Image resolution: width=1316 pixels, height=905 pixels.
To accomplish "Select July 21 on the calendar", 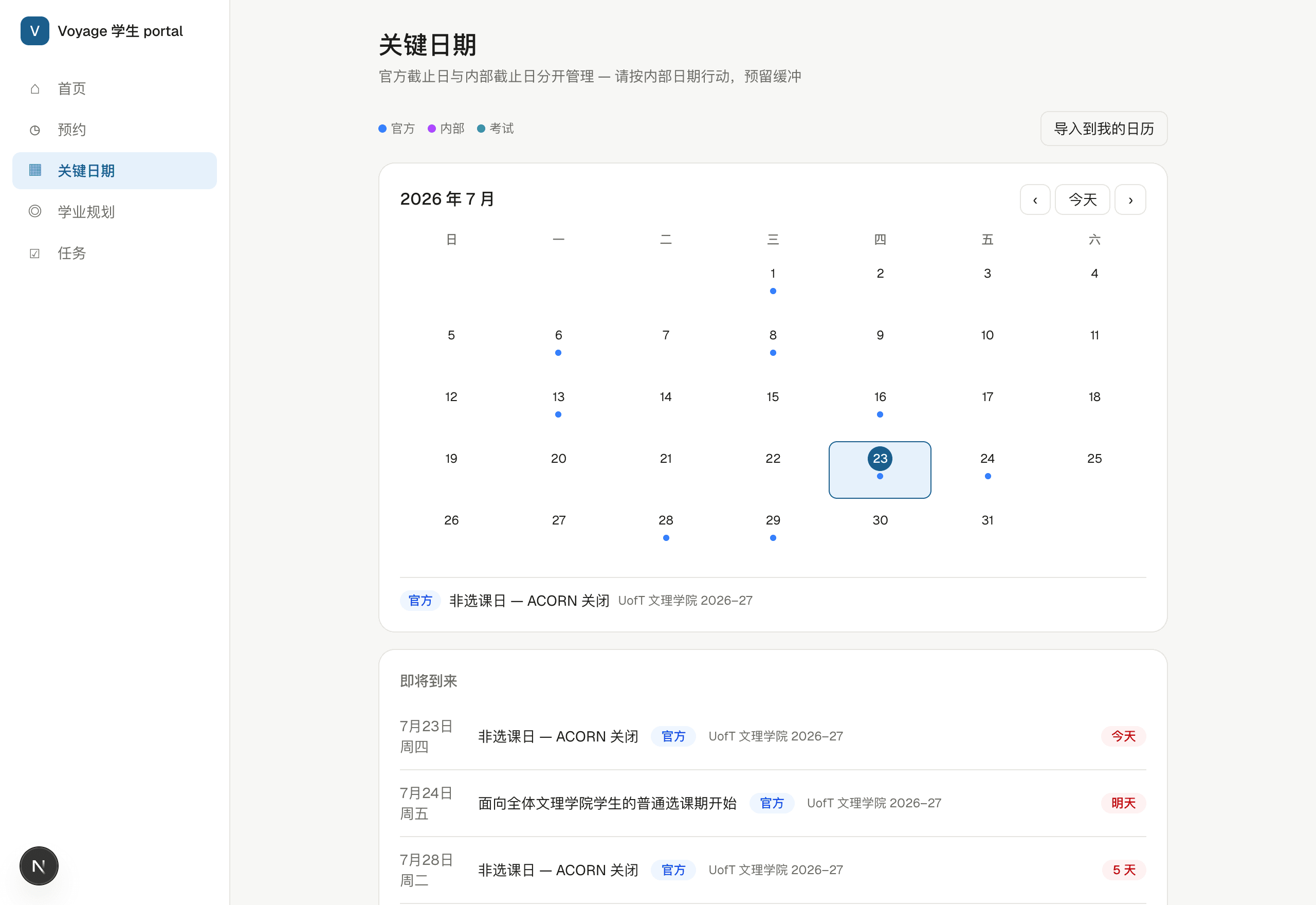I will (665, 469).
